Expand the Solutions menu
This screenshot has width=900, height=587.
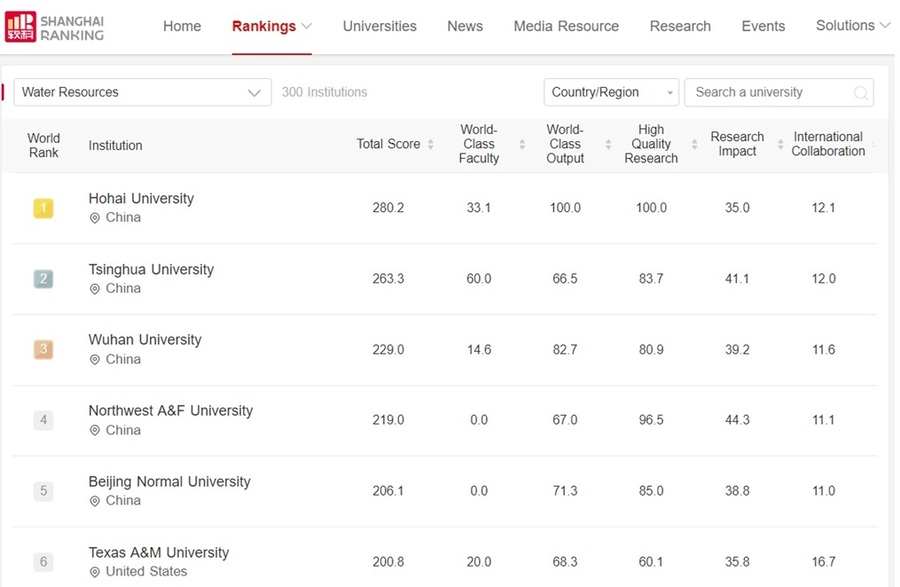tap(852, 26)
